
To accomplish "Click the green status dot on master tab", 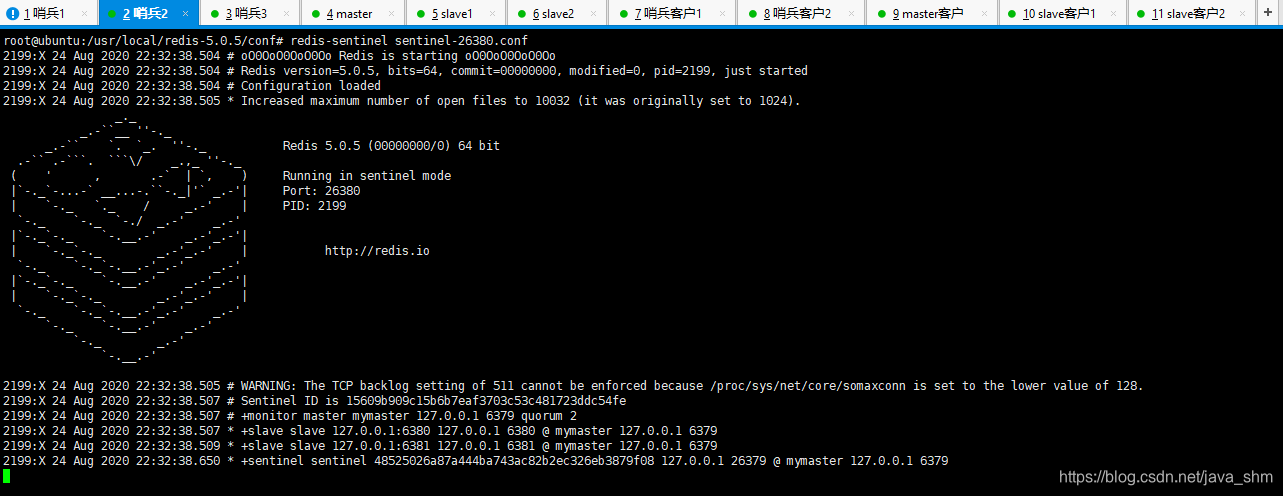I will 316,14.
